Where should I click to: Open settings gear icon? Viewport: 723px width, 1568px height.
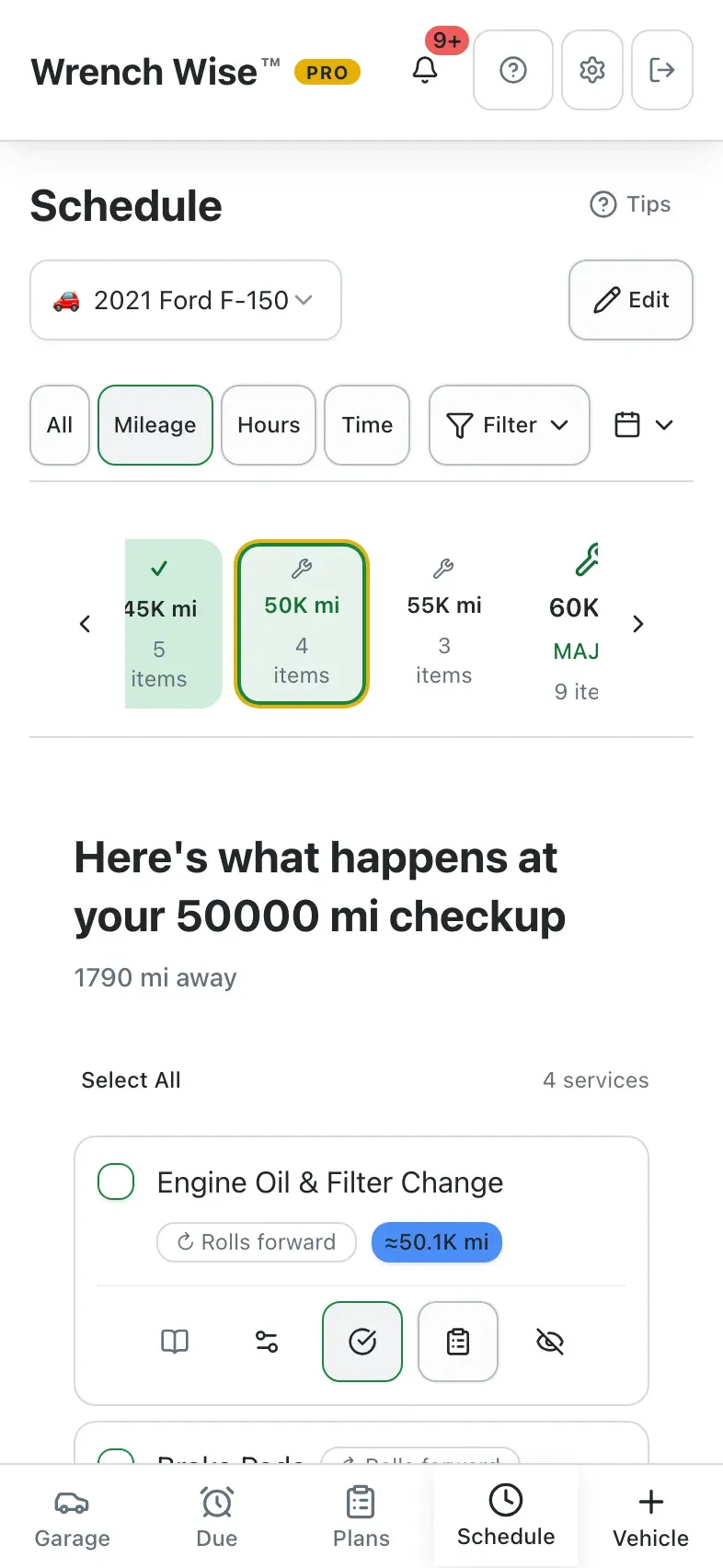click(592, 70)
